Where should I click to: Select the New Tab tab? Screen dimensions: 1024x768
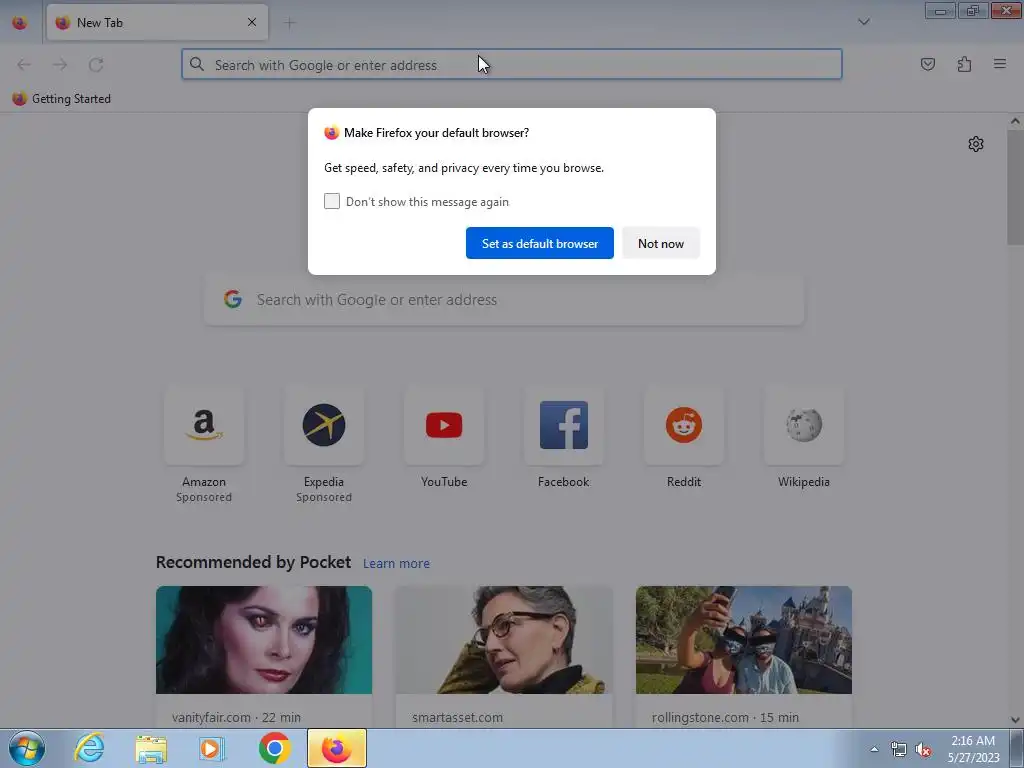tap(157, 22)
